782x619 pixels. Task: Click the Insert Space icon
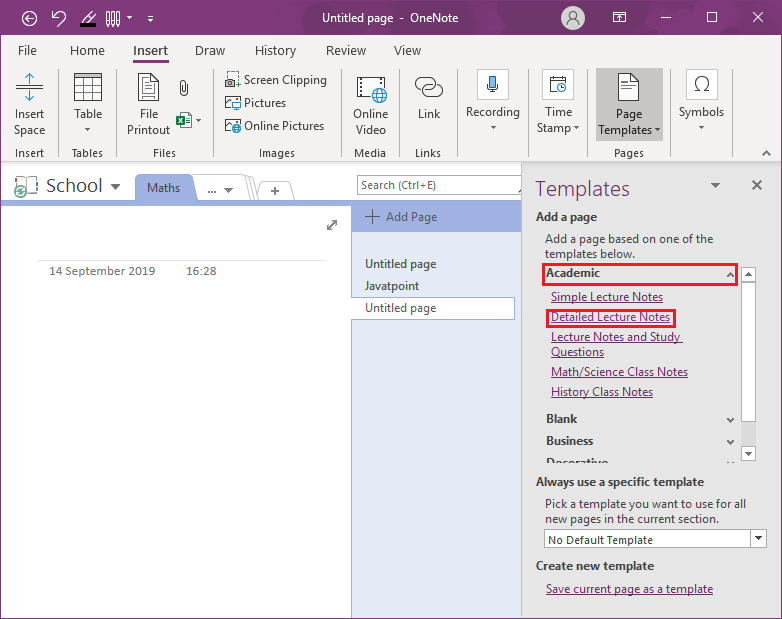[x=29, y=87]
